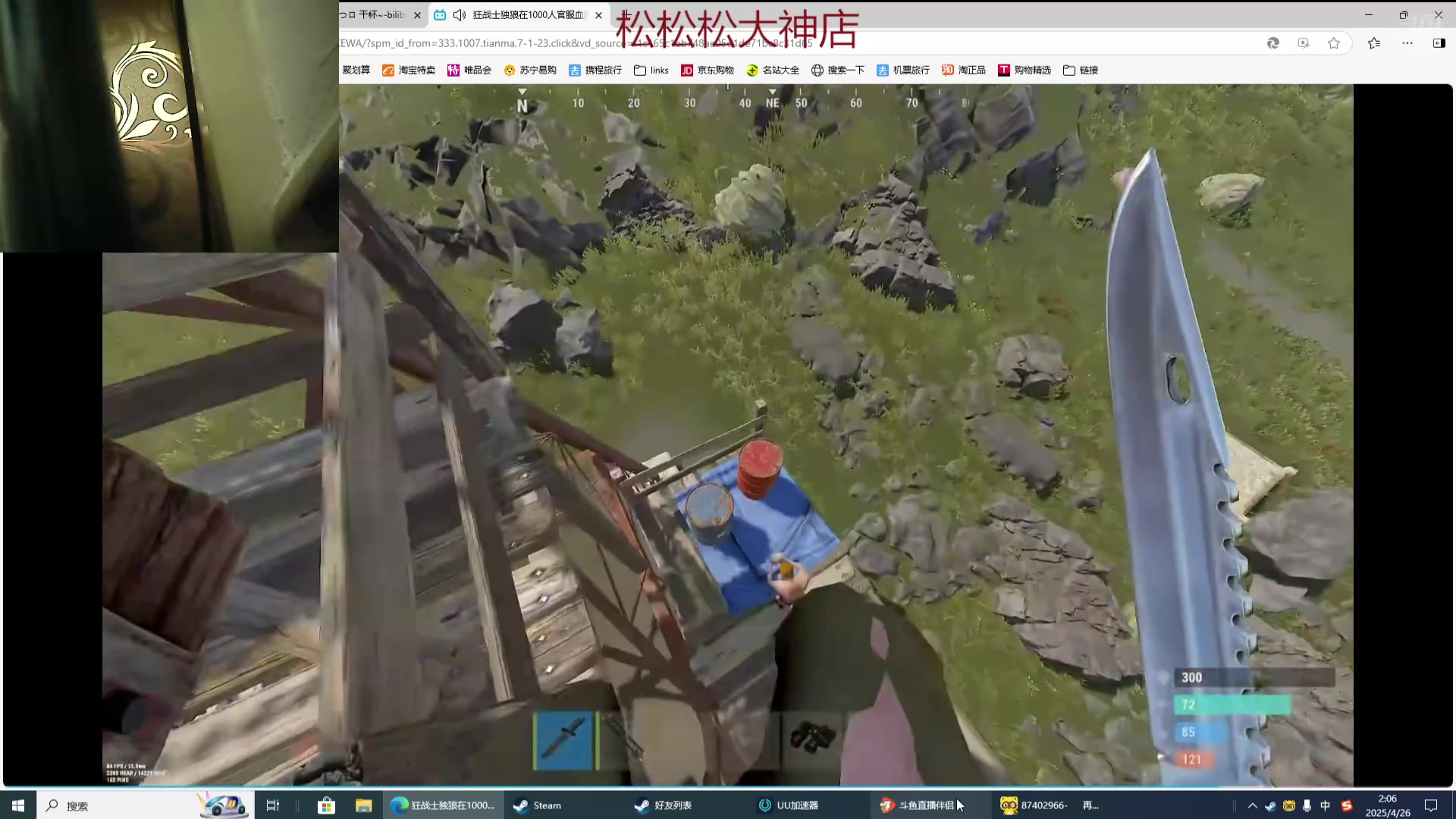
Task: Click the Windows search box
Action: pyautogui.click(x=114, y=805)
